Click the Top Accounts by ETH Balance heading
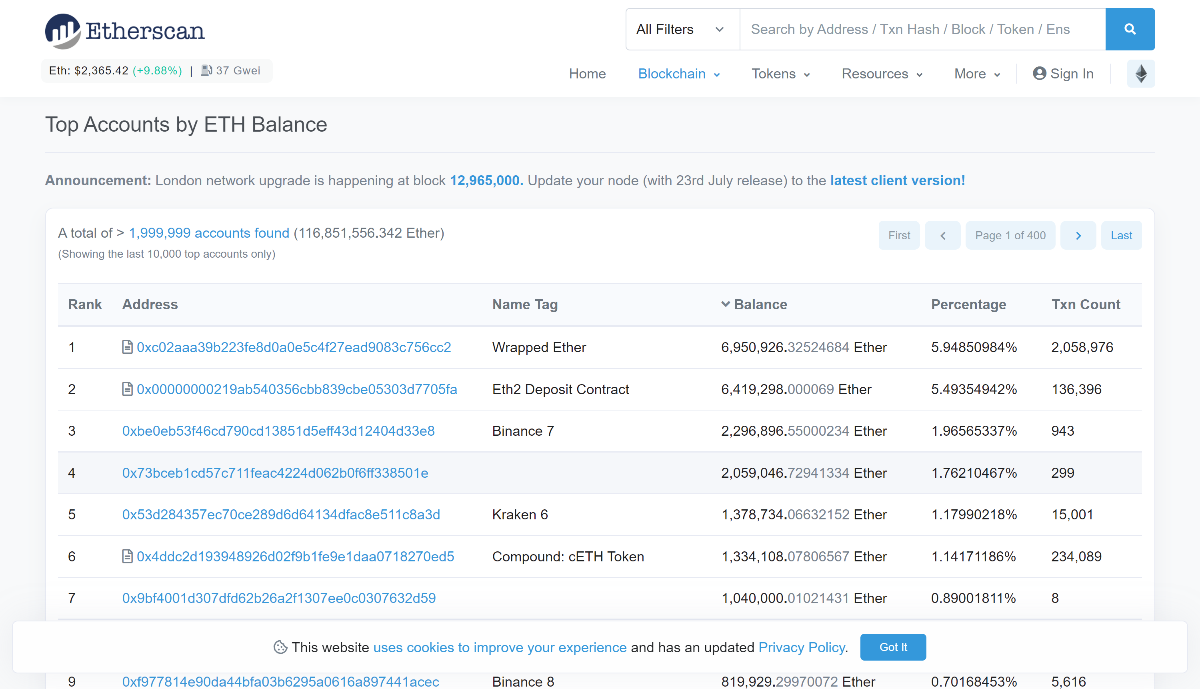 [186, 125]
